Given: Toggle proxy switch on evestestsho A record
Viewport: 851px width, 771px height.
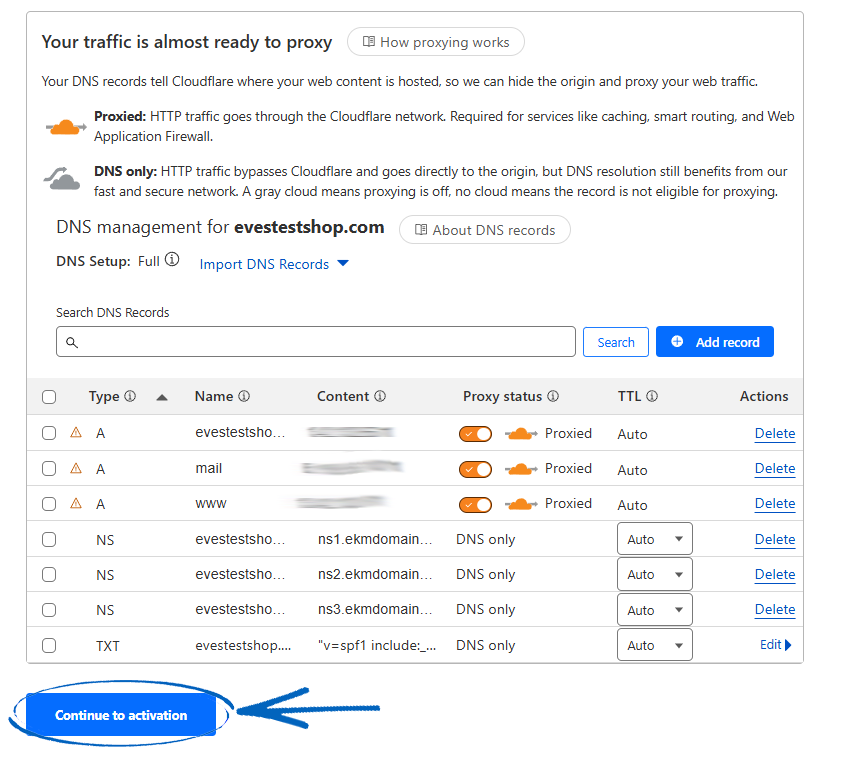Looking at the screenshot, I should click(475, 434).
